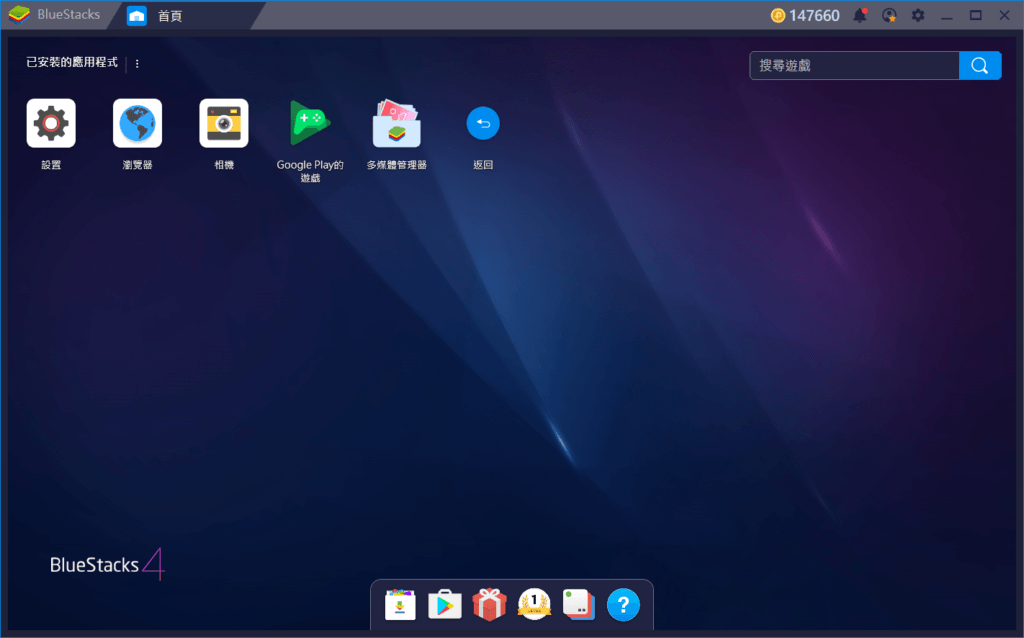This screenshot has height=638, width=1024.
Task: Open the APK installer in the dock
Action: [x=400, y=604]
